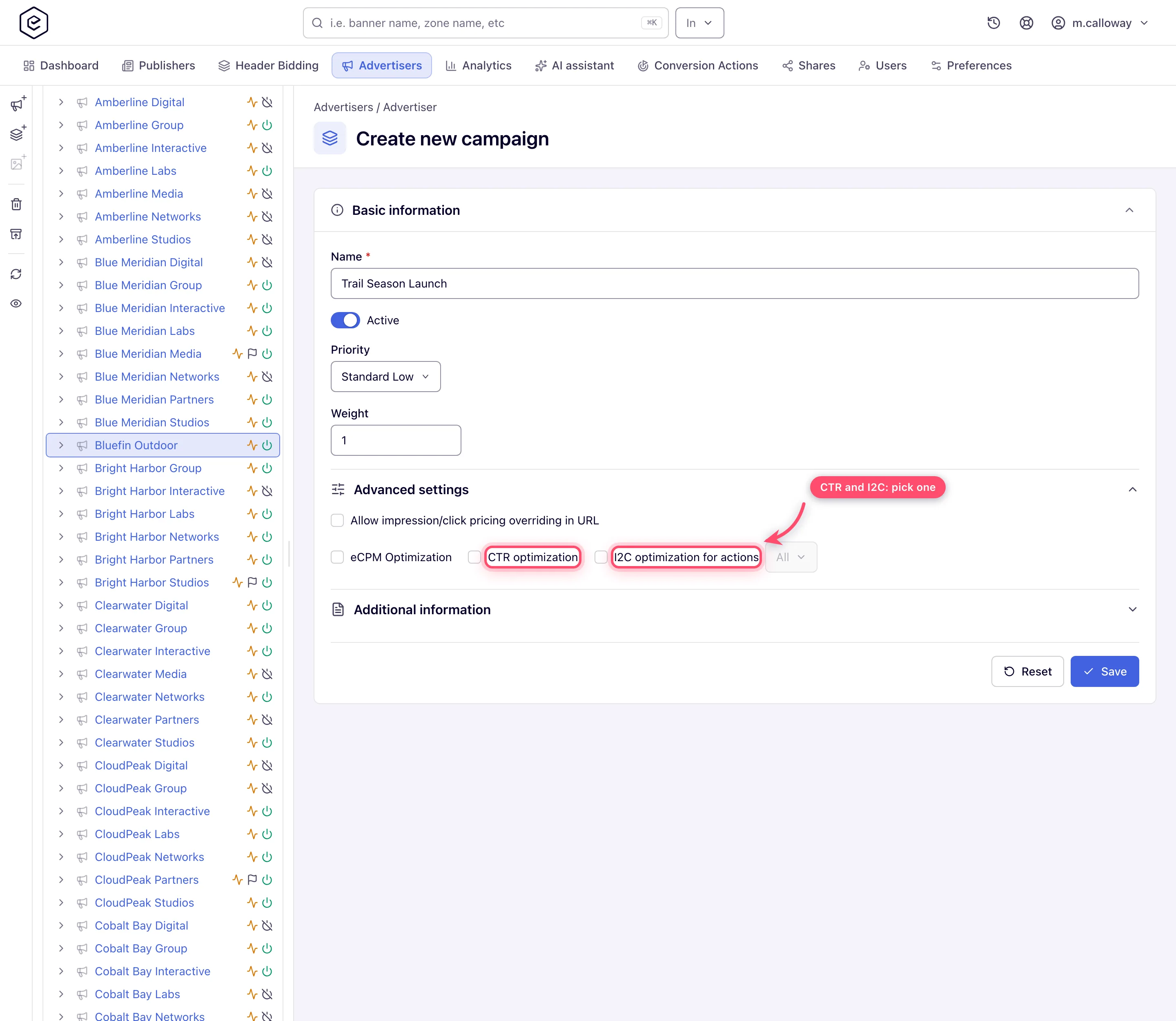Collapse the Advanced settings section
This screenshot has width=1176, height=1021.
tap(1133, 489)
